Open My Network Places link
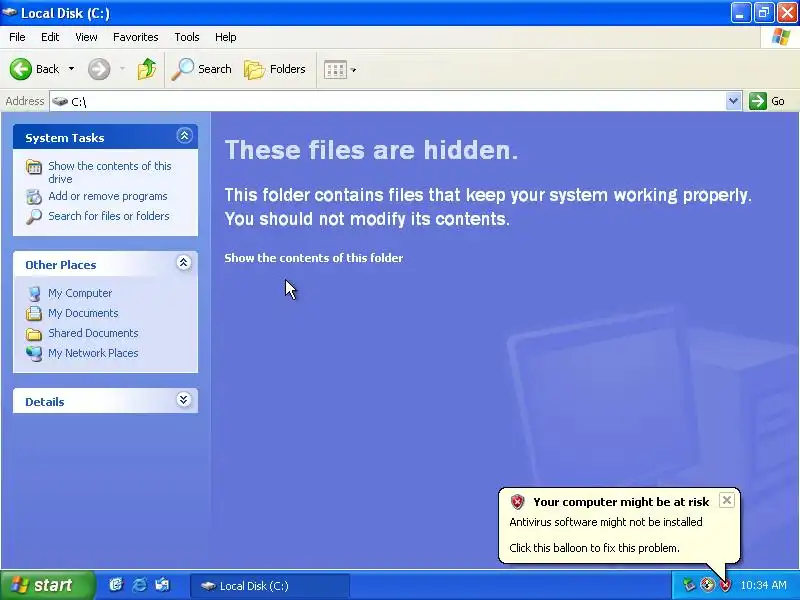Screen dimensions: 800x600 pyautogui.click(x=93, y=353)
